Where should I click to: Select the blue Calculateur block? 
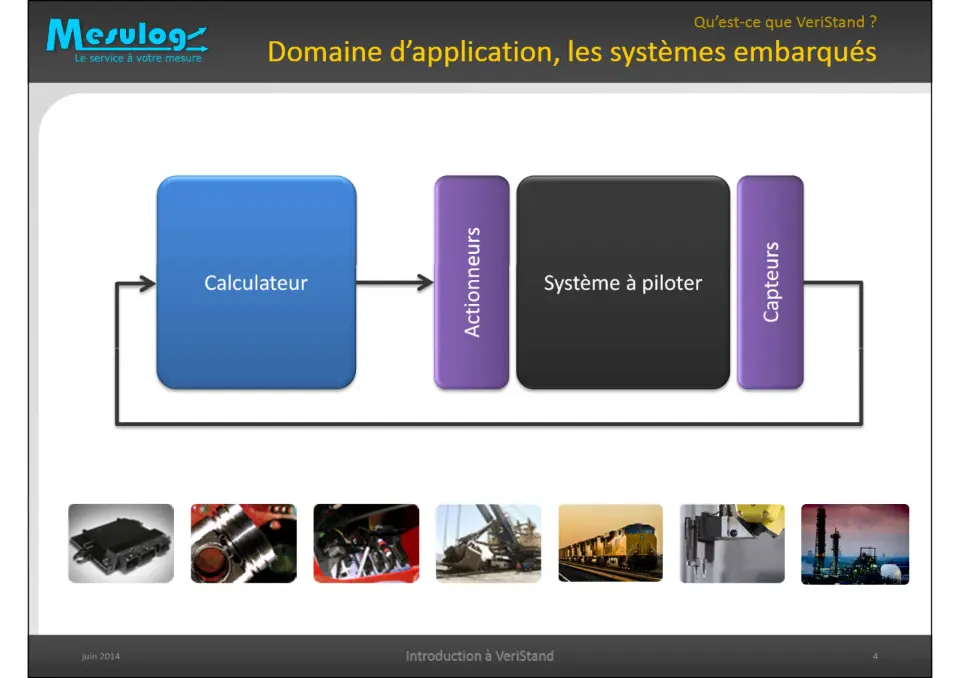click(x=257, y=282)
